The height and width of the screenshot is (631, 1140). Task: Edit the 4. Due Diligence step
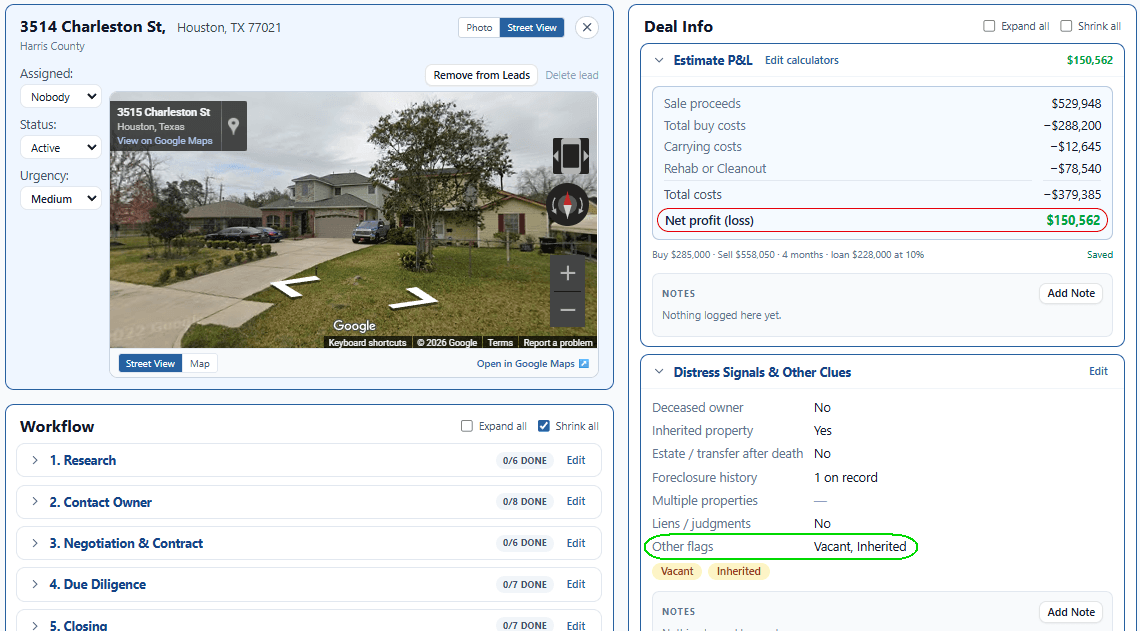[576, 584]
